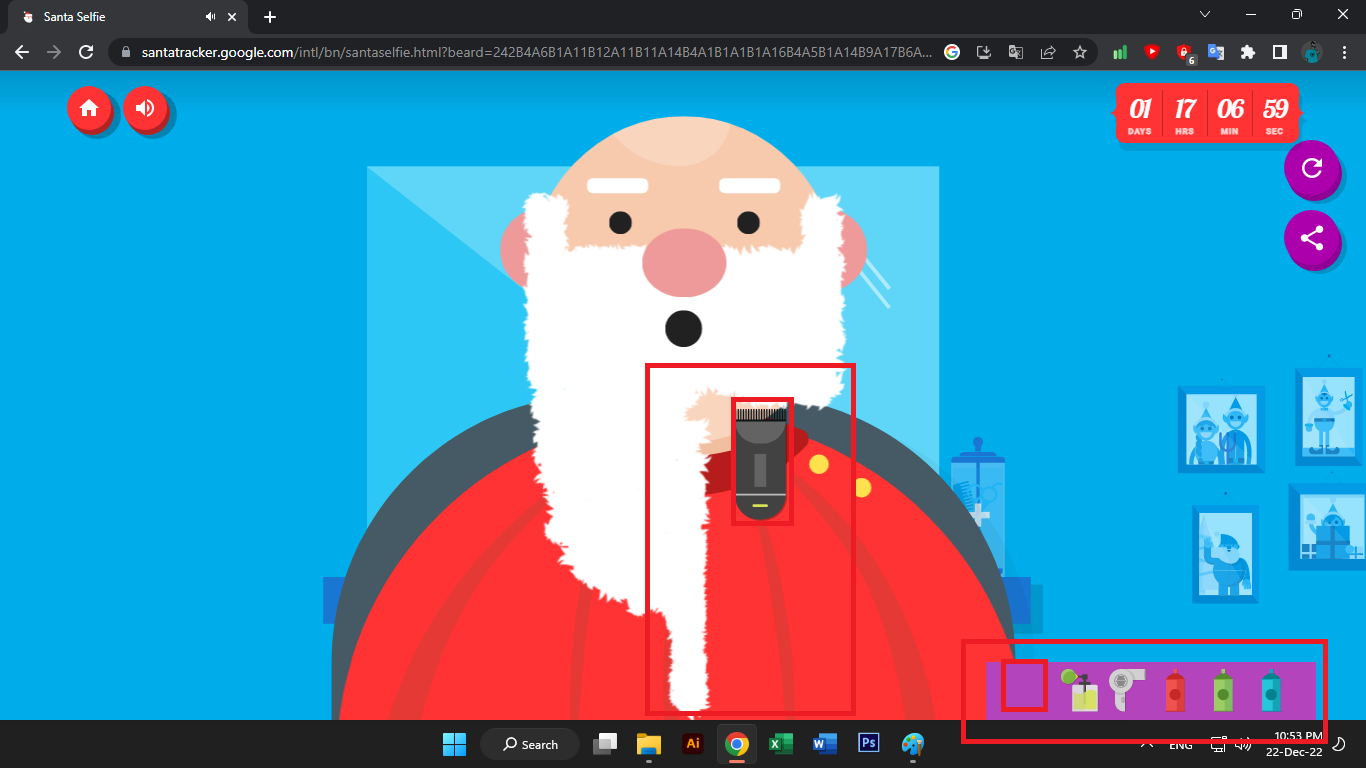
Task: Click the 17 HRS countdown value
Action: click(1184, 115)
